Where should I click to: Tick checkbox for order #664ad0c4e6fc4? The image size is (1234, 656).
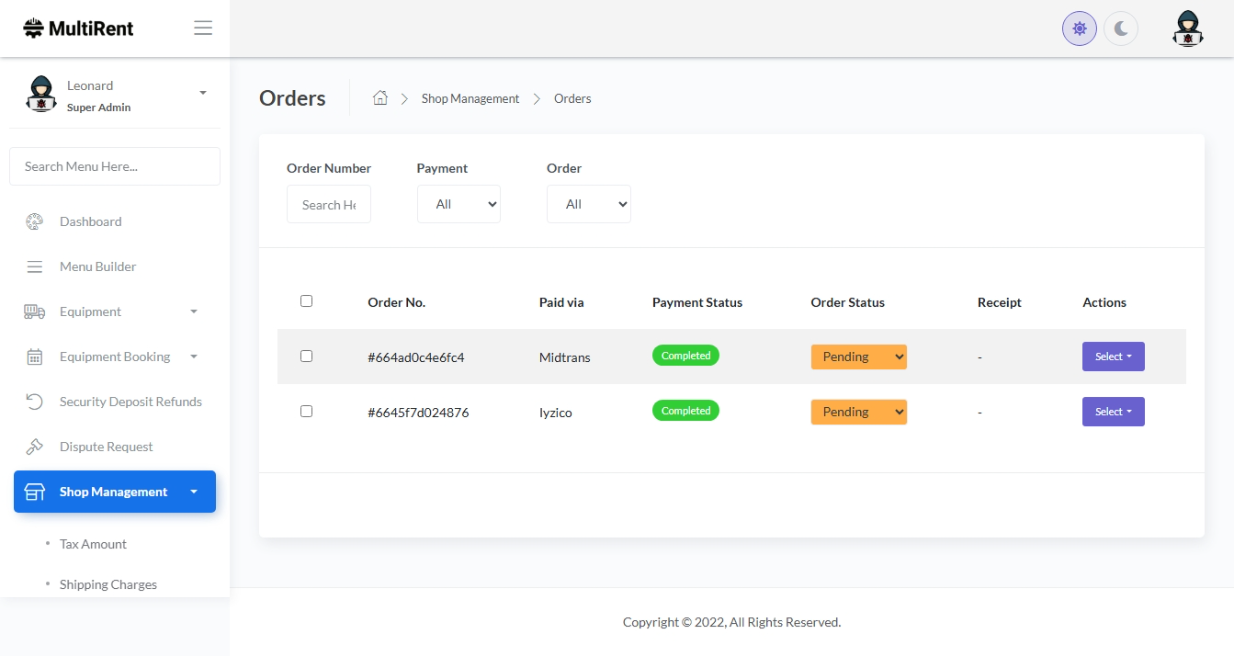306,356
